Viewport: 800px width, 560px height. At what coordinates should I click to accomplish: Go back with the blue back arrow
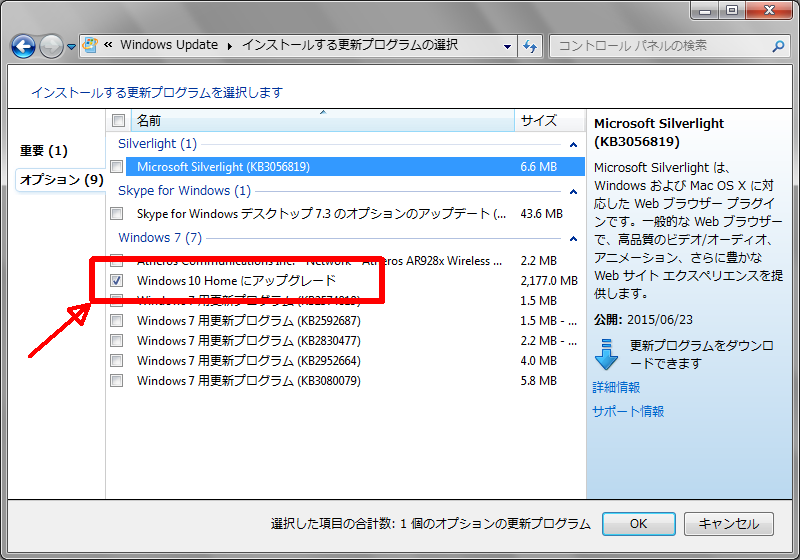click(23, 46)
